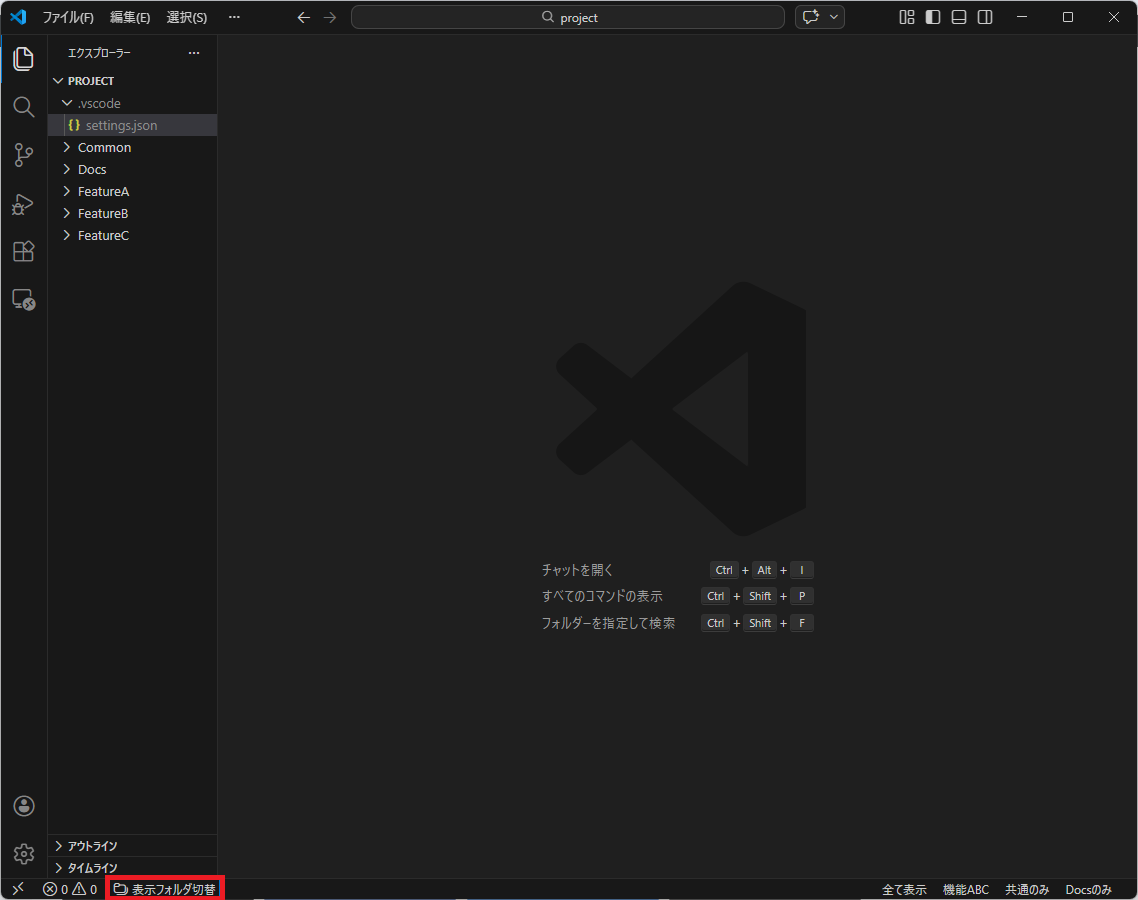Click 全て表示 in the status bar

(x=904, y=889)
